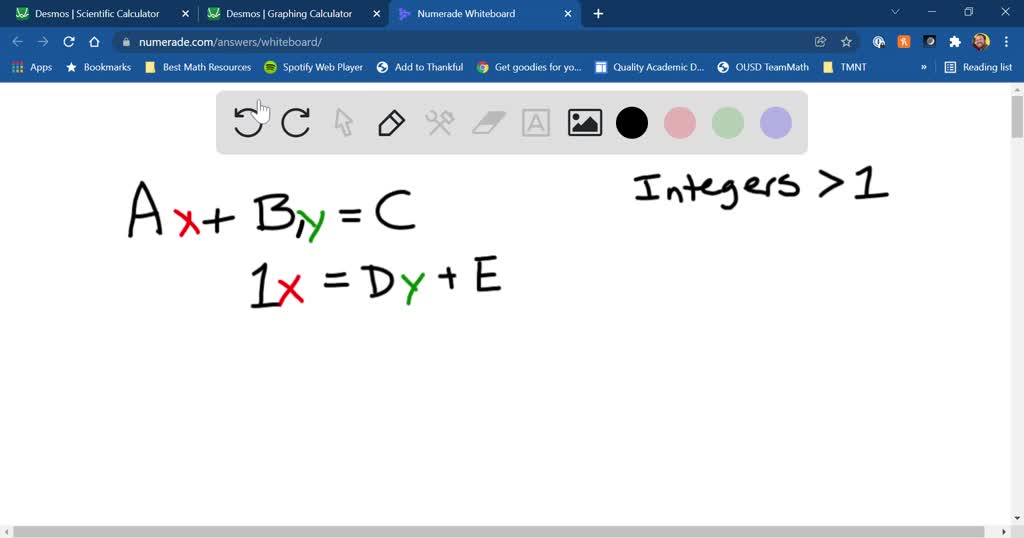Open the Bookmarks folder
This screenshot has width=1024, height=538.
[x=98, y=67]
